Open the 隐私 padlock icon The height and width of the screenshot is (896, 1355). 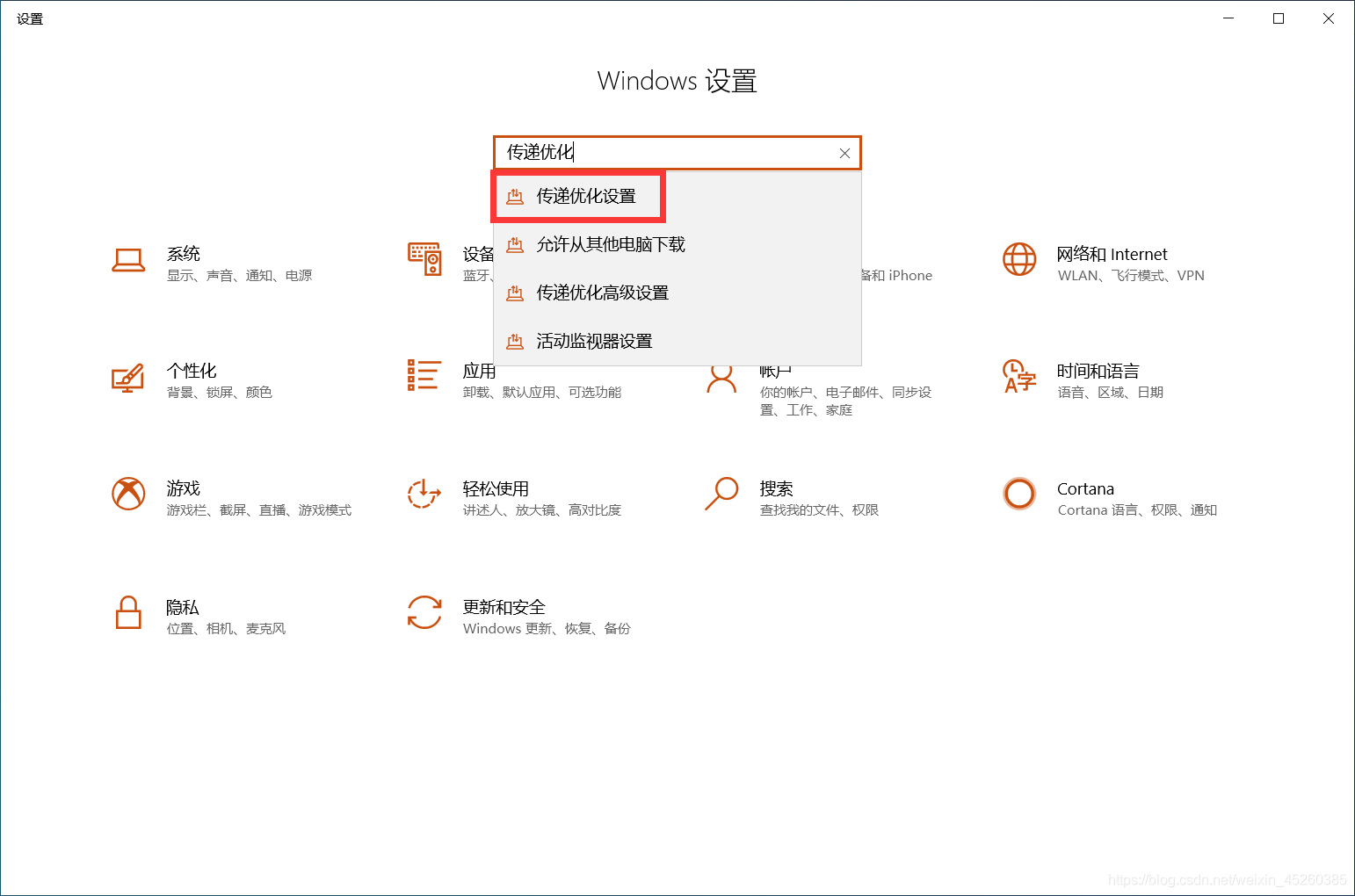[x=128, y=612]
